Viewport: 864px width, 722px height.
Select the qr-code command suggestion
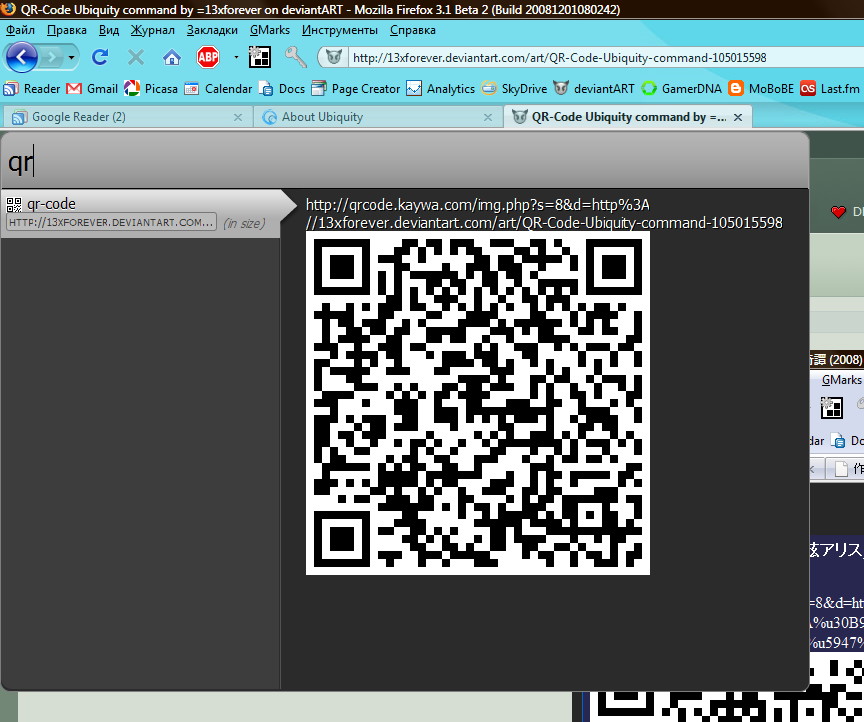pyautogui.click(x=141, y=213)
